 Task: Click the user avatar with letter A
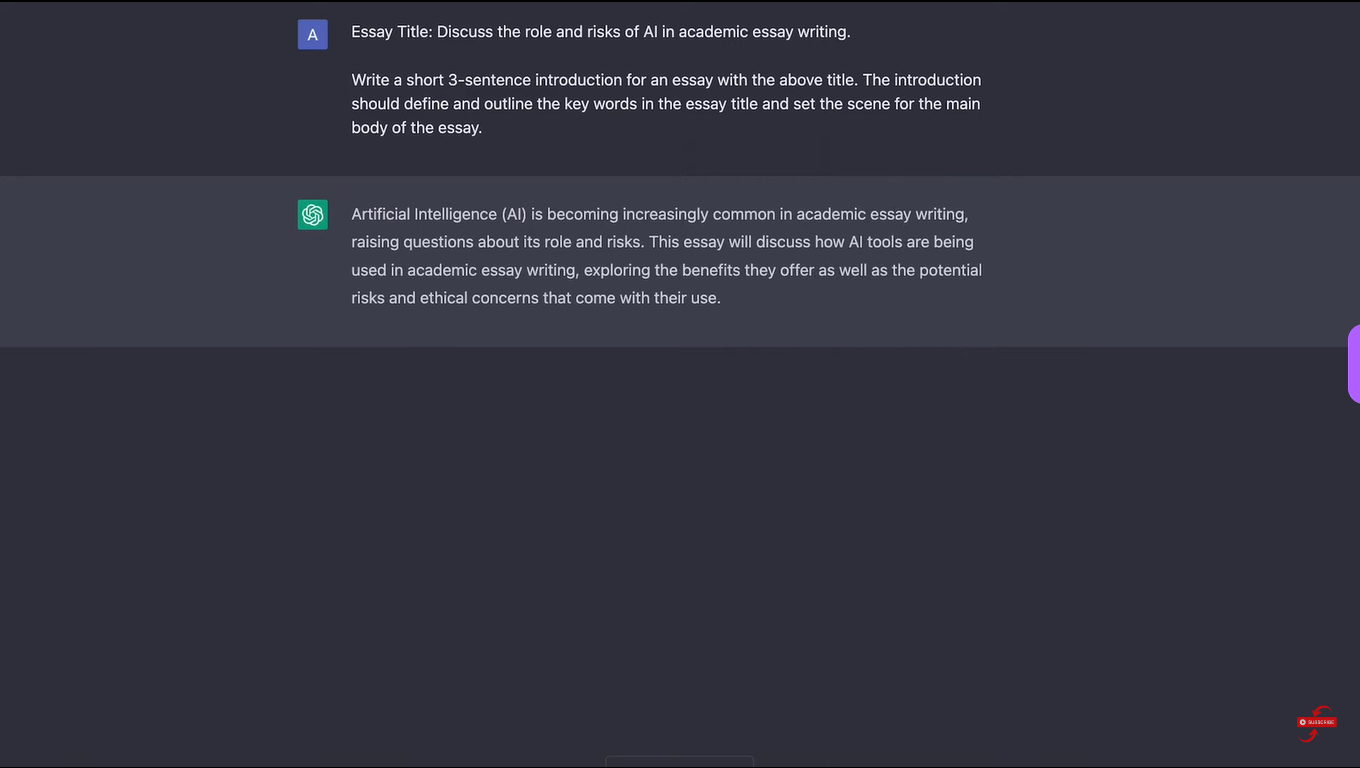(312, 35)
